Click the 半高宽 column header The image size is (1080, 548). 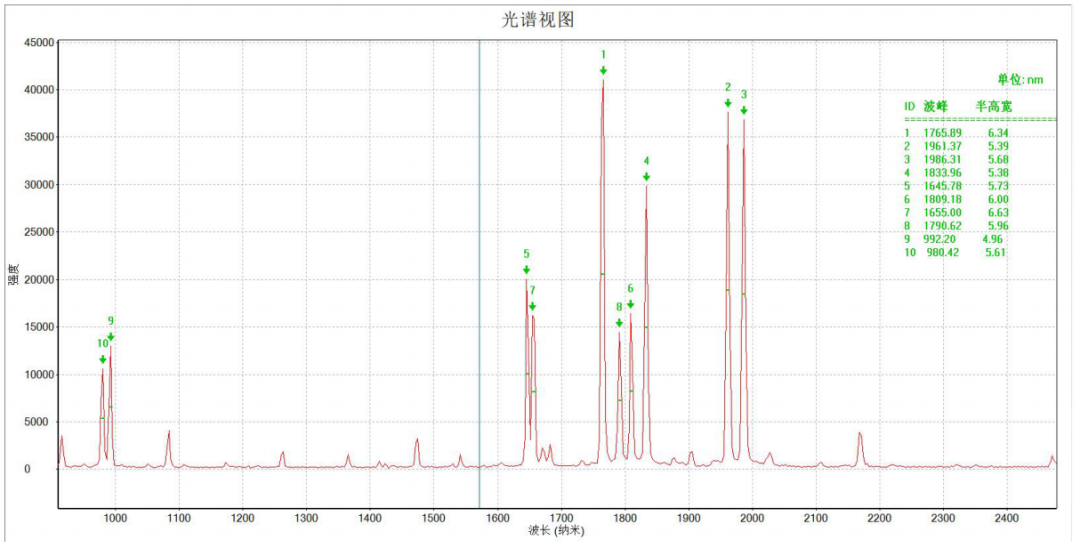coord(993,106)
